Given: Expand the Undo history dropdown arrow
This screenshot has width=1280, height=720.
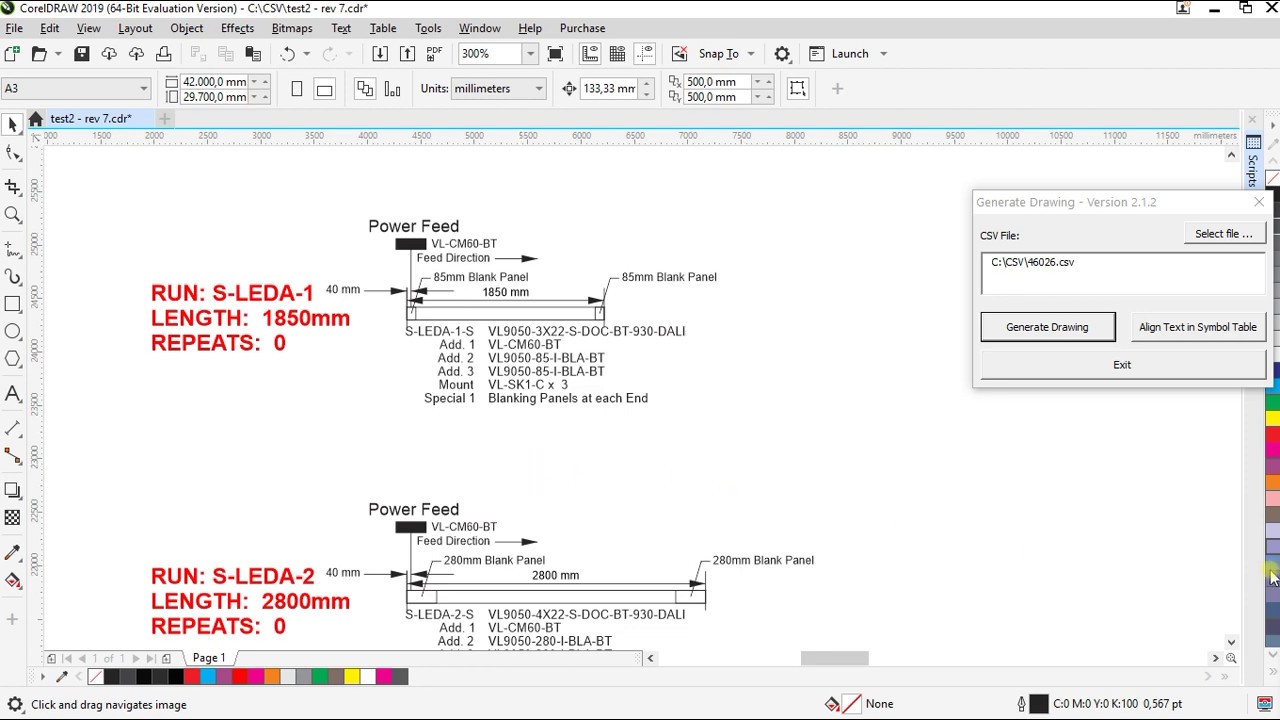Looking at the screenshot, I should click(x=306, y=54).
